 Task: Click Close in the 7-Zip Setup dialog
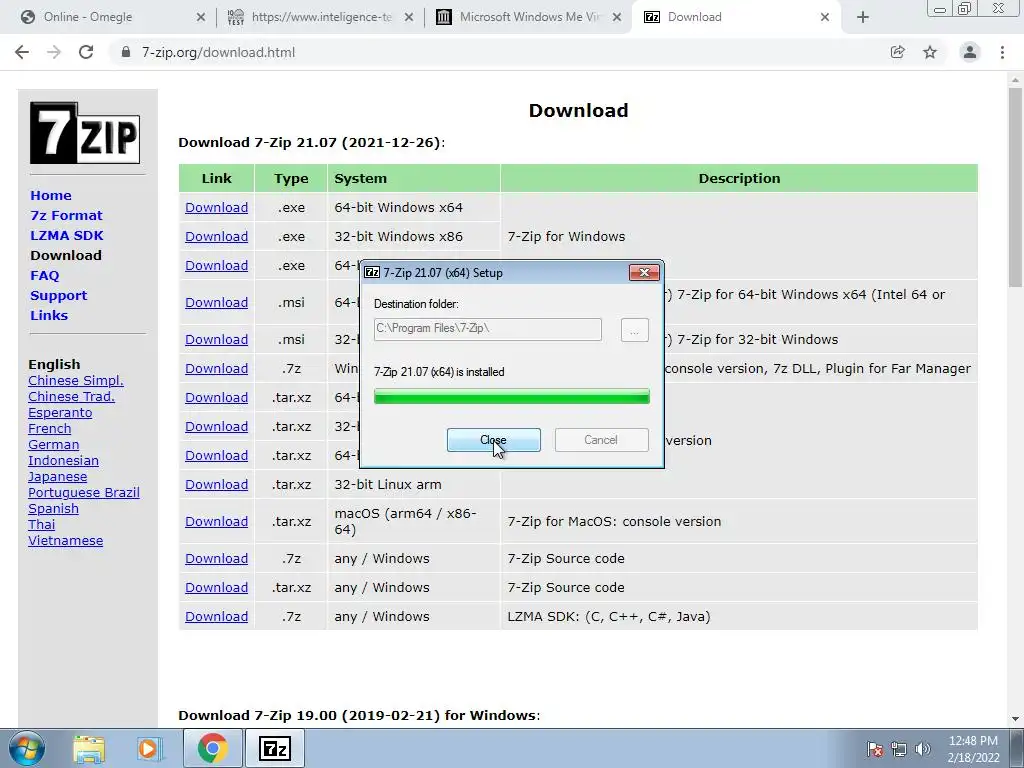[x=494, y=440]
